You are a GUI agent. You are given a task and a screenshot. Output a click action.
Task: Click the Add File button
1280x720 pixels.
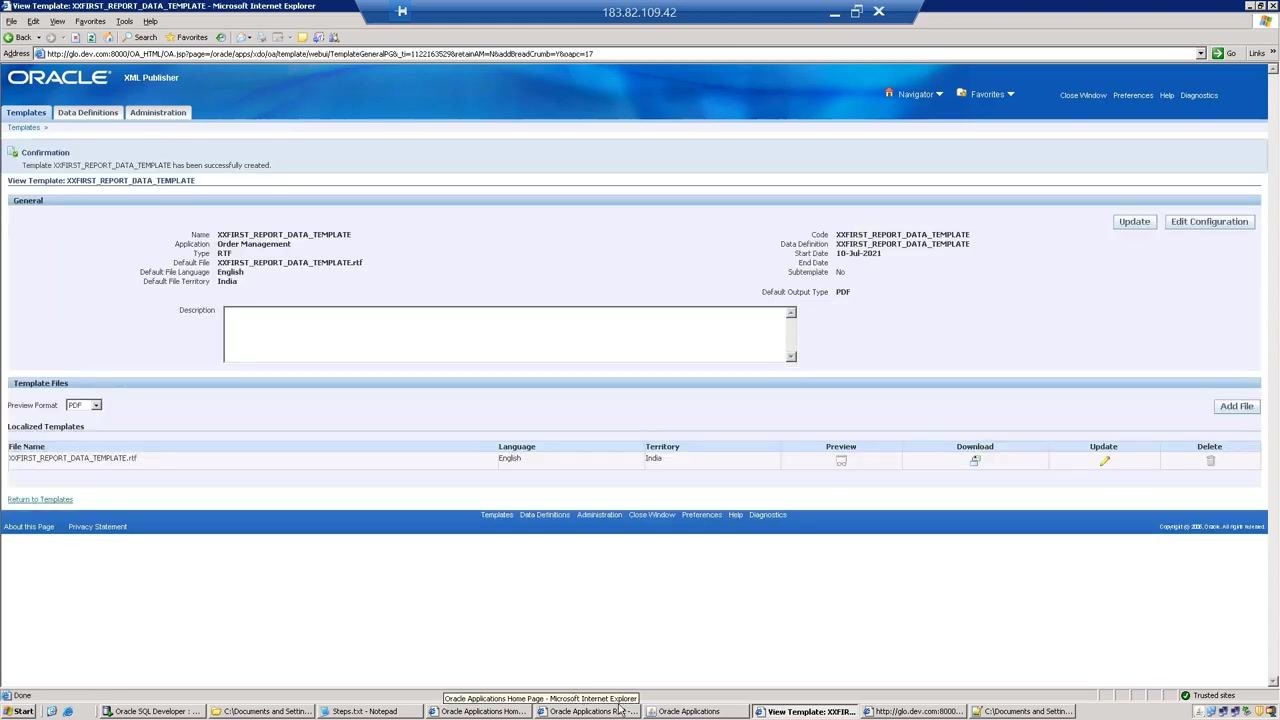1236,406
